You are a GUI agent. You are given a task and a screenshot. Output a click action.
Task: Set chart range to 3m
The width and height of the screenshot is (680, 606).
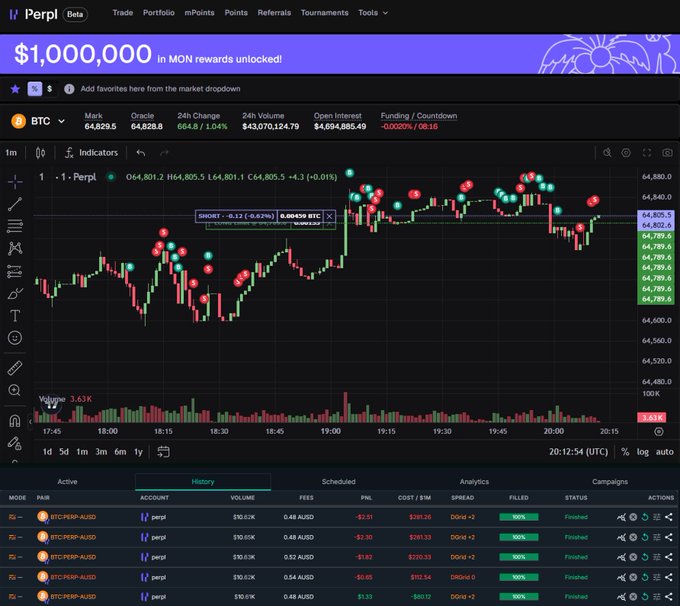pyautogui.click(x=101, y=452)
